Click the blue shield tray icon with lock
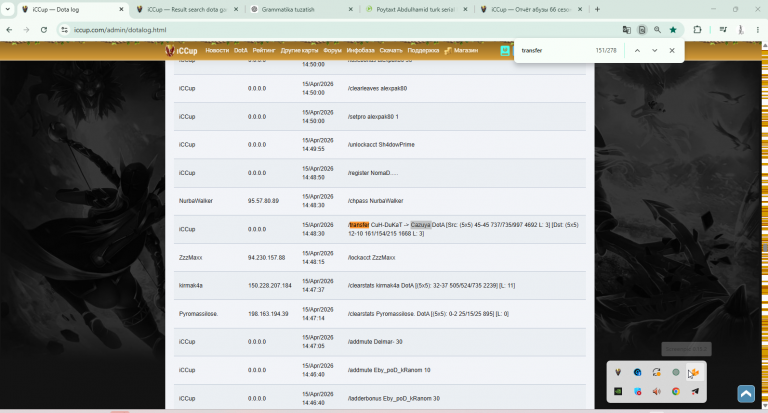This screenshot has width=768, height=413. pyautogui.click(x=637, y=372)
